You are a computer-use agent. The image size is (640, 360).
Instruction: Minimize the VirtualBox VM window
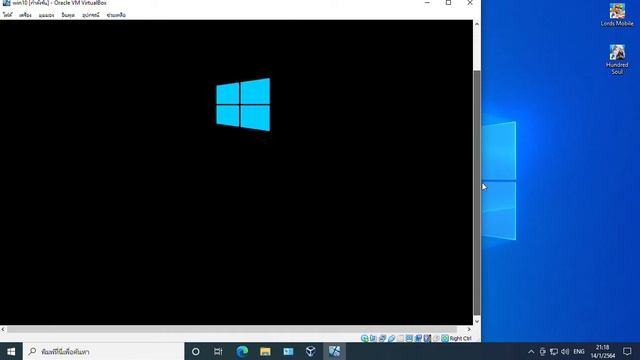(x=427, y=3)
